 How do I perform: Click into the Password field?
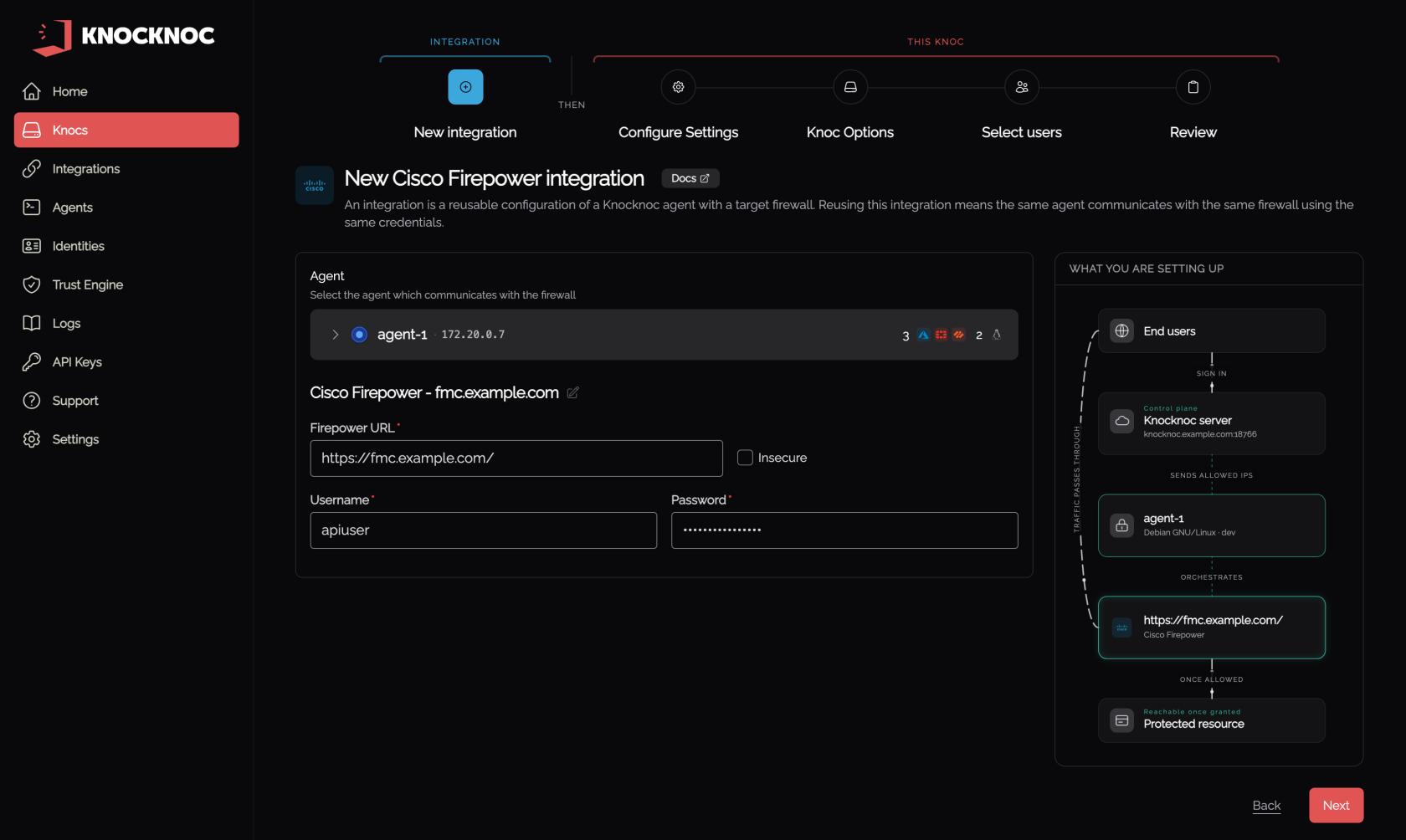(x=844, y=530)
